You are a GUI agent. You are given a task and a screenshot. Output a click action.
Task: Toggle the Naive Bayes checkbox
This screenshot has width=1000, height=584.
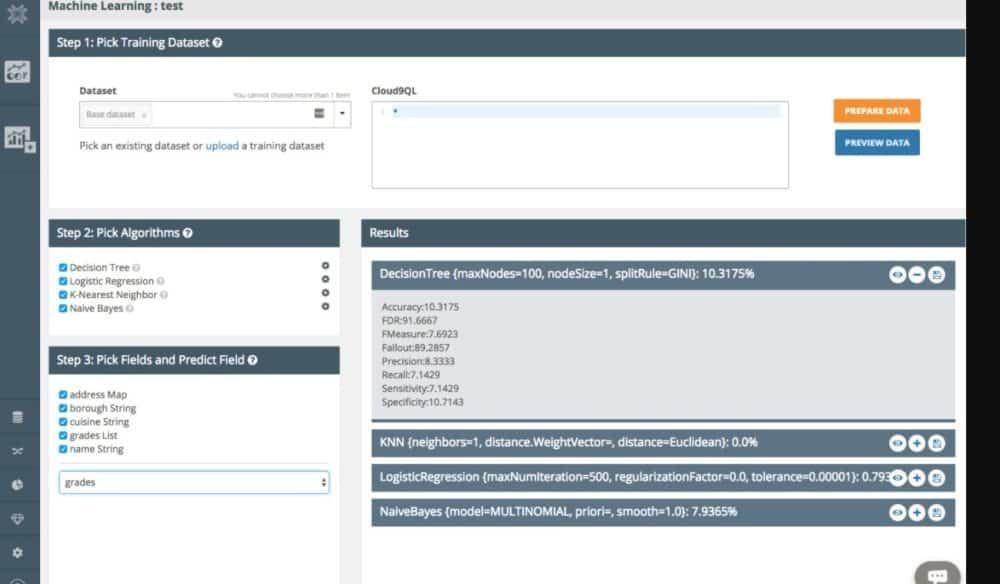[x=63, y=308]
